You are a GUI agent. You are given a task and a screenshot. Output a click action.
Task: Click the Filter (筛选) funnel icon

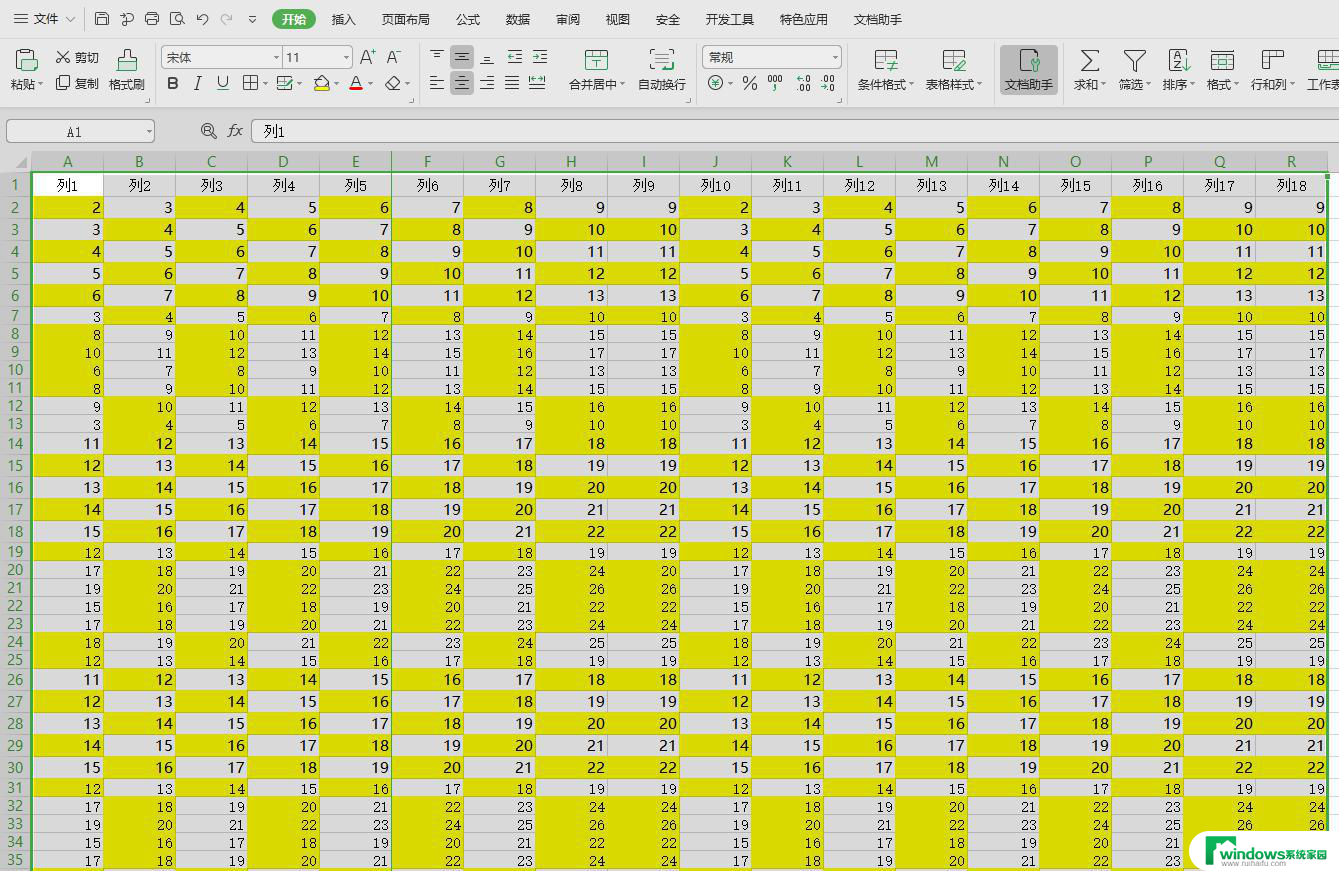[x=1134, y=60]
